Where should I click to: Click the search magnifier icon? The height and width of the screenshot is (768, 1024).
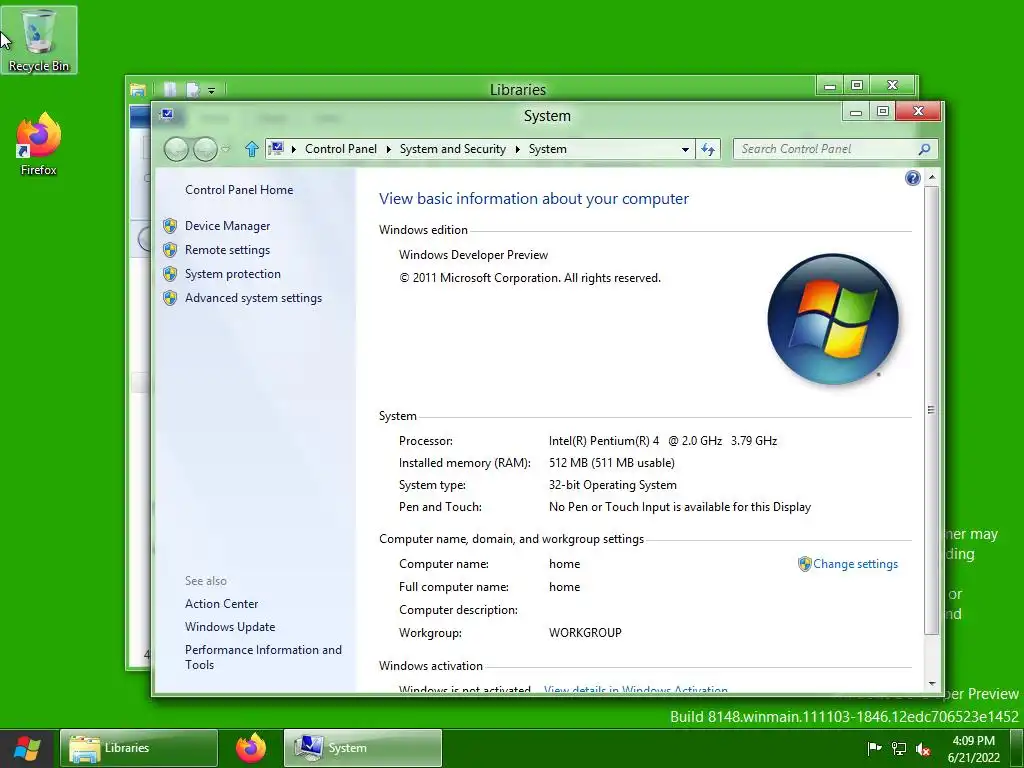924,150
